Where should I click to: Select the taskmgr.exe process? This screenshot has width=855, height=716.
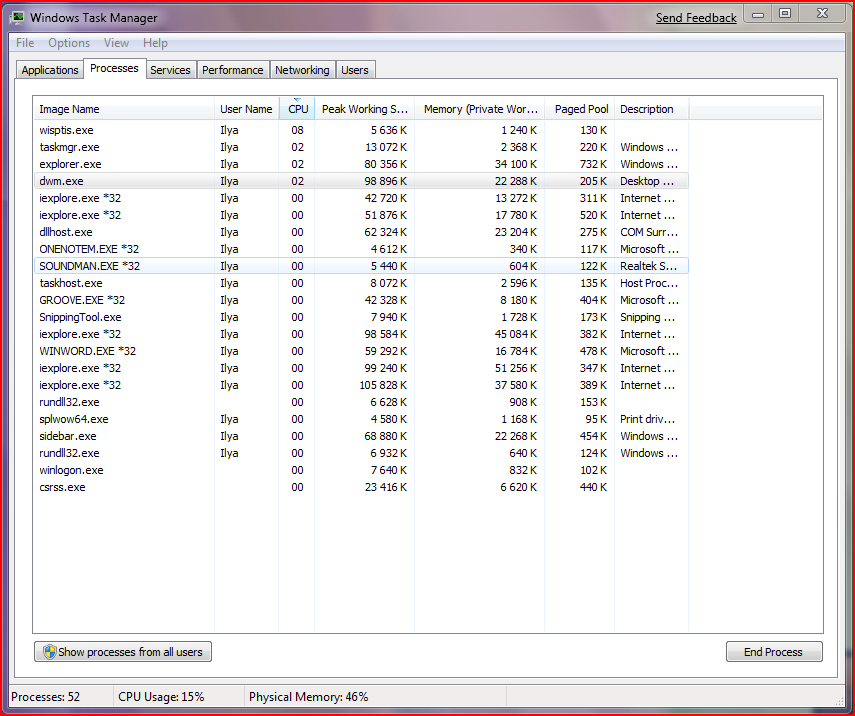click(361, 147)
